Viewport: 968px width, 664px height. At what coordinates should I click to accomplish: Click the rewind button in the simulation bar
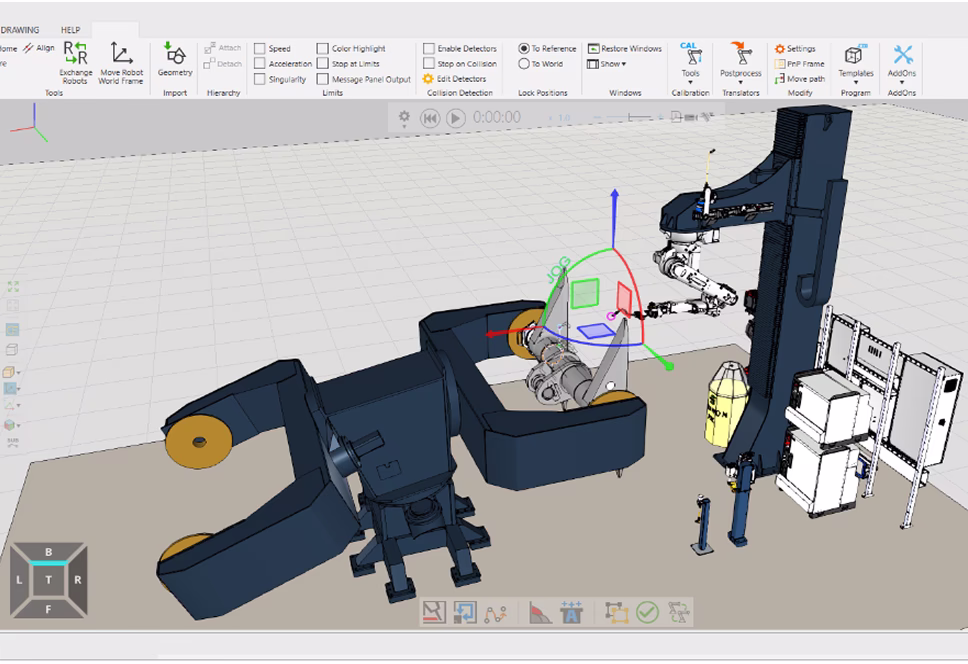tap(430, 118)
